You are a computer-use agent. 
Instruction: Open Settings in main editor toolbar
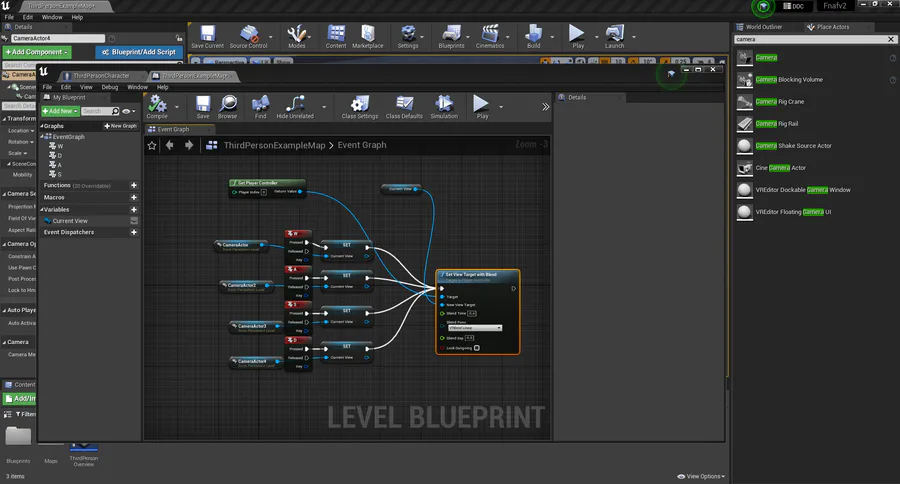pos(408,37)
